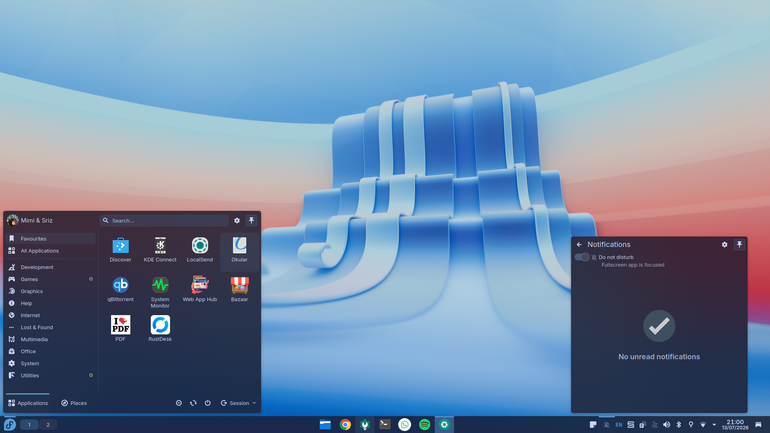The image size is (770, 433).
Task: Open the S-shaped tray icon
Action: pos(631,425)
